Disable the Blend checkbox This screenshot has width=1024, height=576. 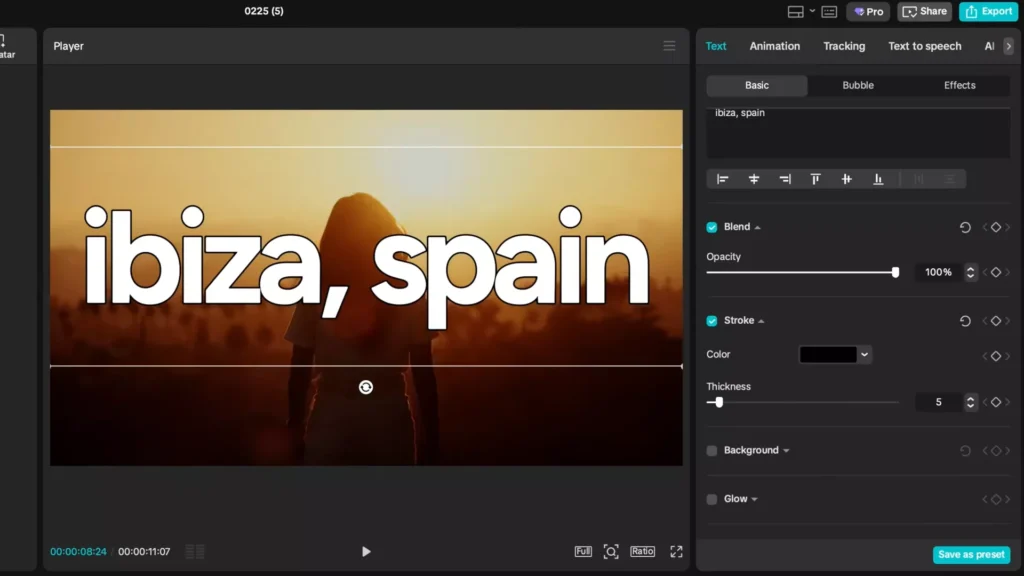click(712, 227)
